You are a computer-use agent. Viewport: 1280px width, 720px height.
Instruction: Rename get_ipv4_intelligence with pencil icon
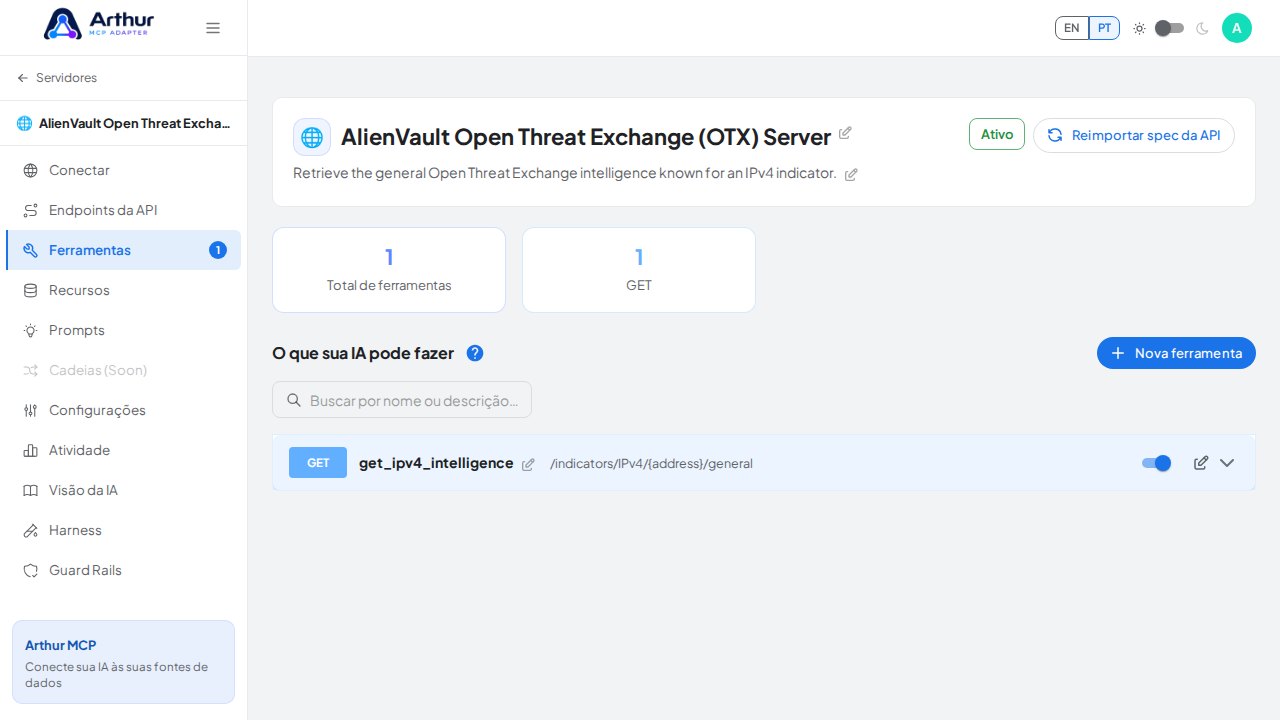point(528,464)
